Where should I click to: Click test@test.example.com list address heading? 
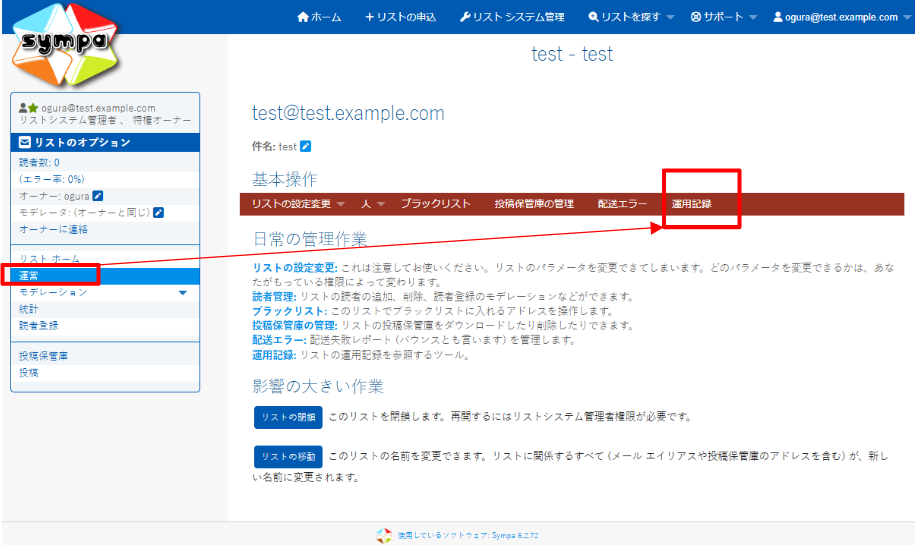tap(348, 113)
